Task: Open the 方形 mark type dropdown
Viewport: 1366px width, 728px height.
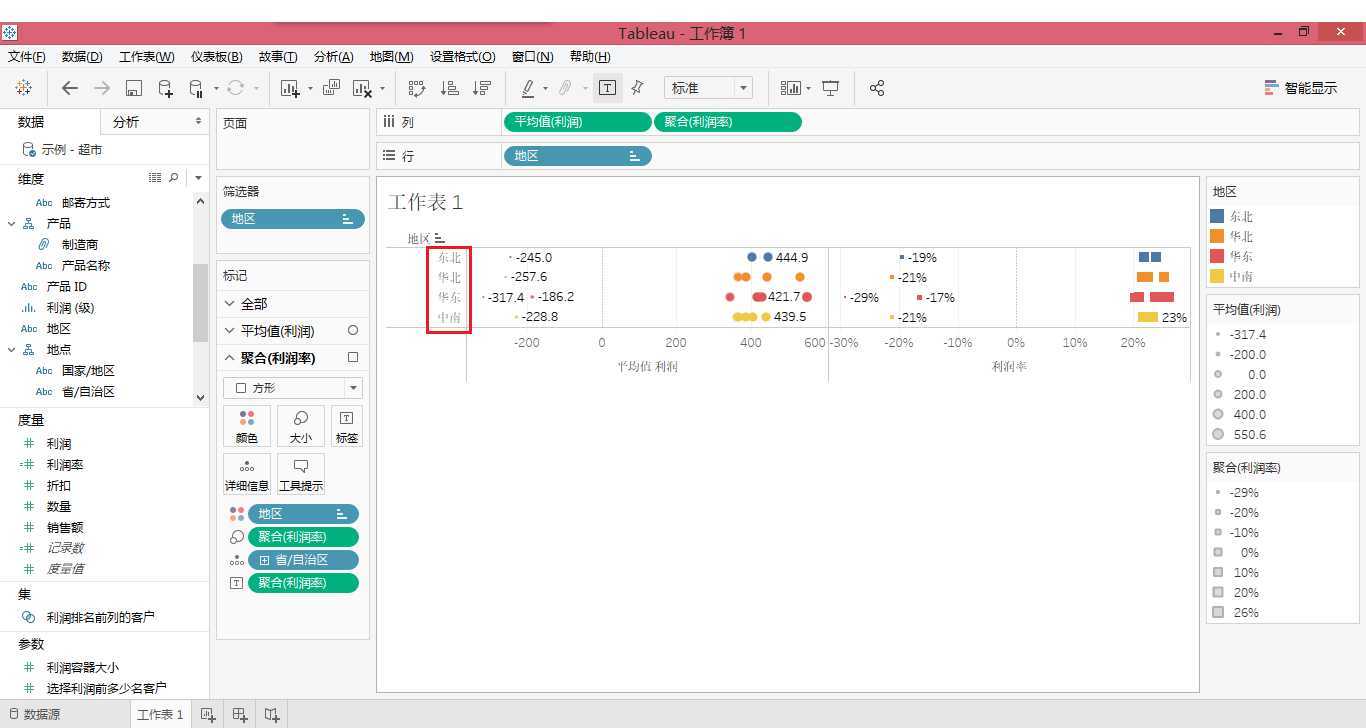Action: [293, 388]
